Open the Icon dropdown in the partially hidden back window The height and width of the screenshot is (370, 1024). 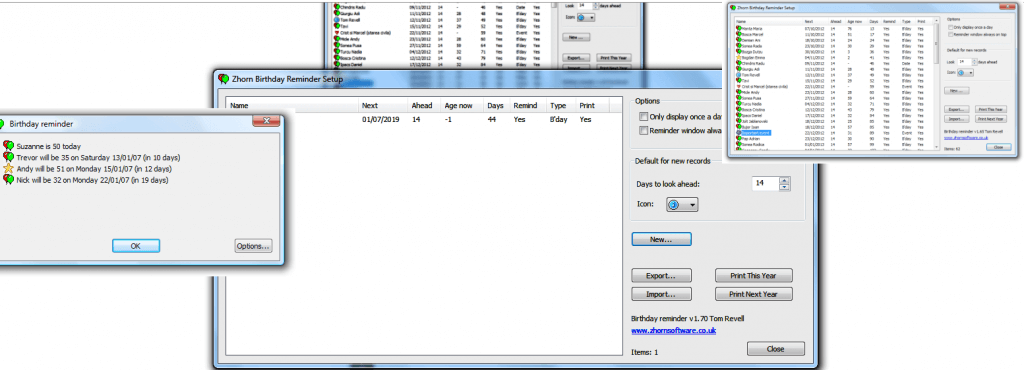pos(586,18)
